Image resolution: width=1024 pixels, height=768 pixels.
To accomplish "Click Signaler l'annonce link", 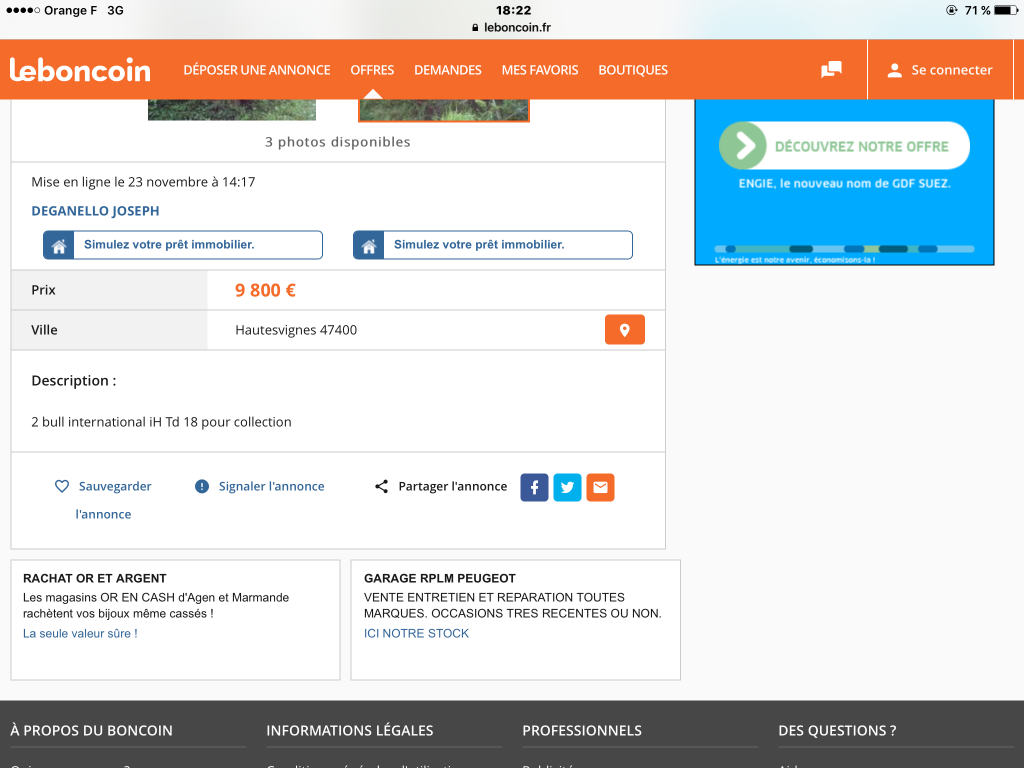I will (271, 487).
